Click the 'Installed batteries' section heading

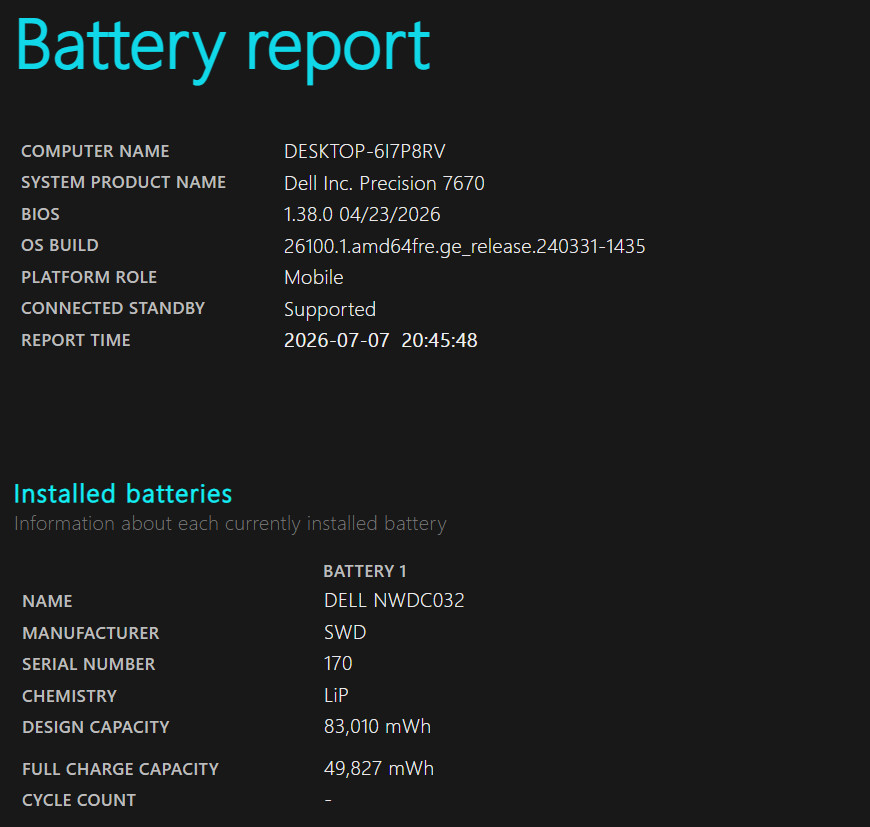pos(123,494)
